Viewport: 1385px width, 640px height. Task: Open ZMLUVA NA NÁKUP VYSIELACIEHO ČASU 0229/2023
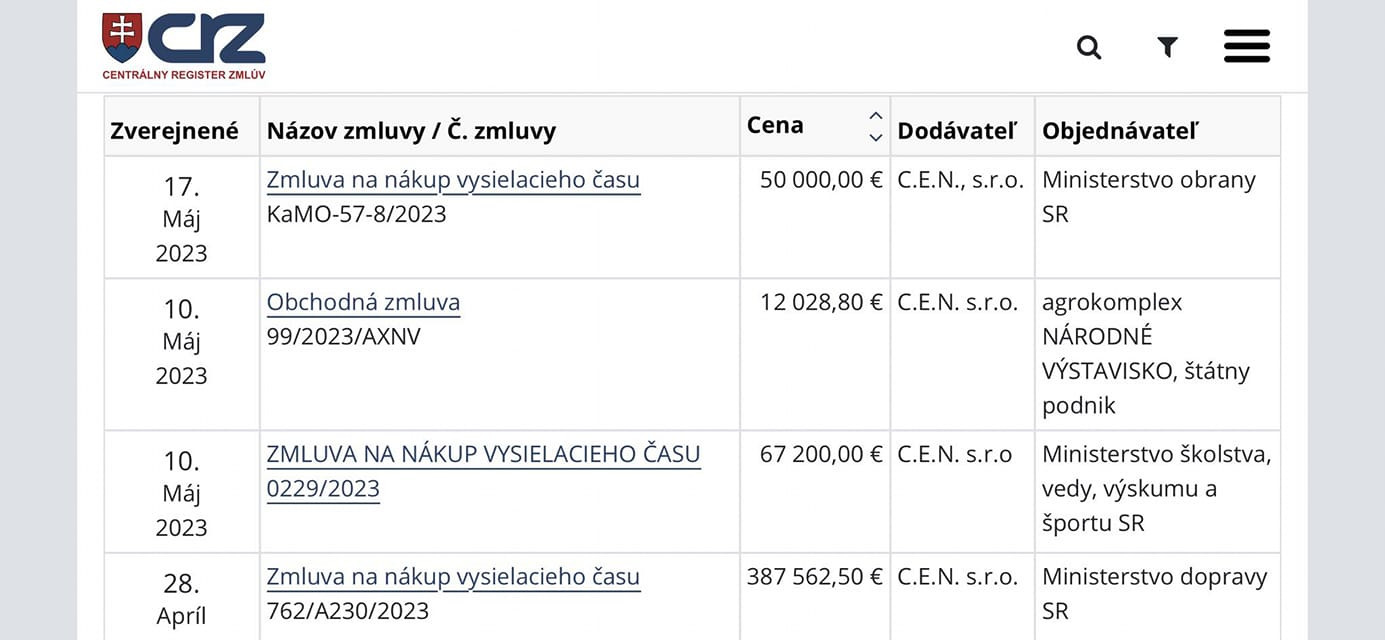pos(483,455)
